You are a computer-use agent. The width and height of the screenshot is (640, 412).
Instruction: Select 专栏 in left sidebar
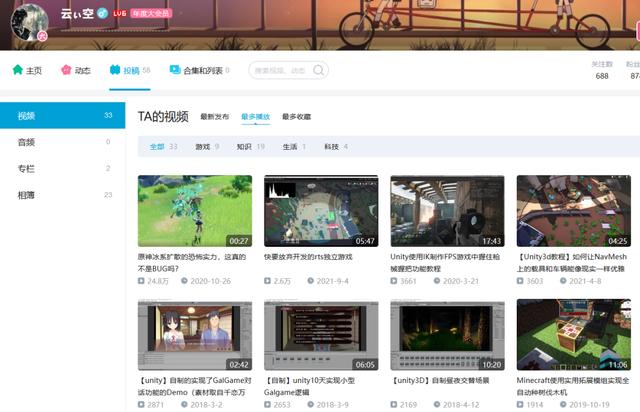[x=27, y=168]
